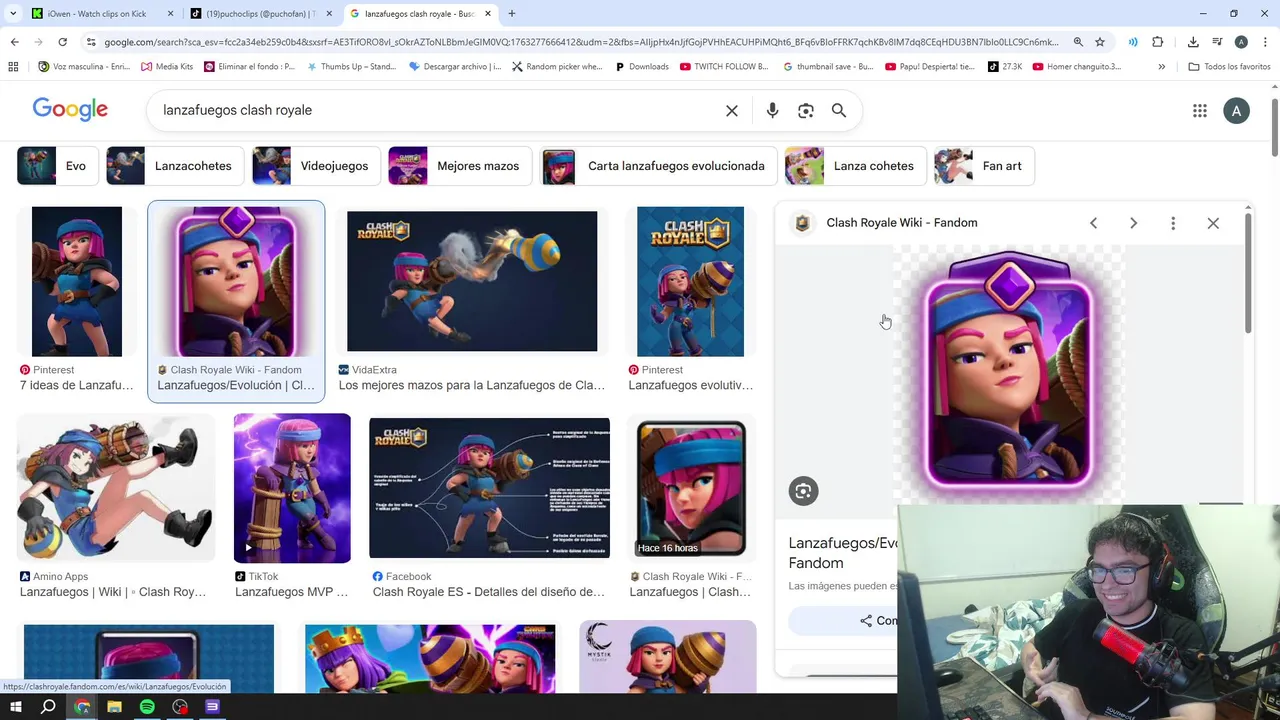This screenshot has height=720, width=1280.
Task: Open the browser apps shortcut grid
Action: tap(13, 67)
